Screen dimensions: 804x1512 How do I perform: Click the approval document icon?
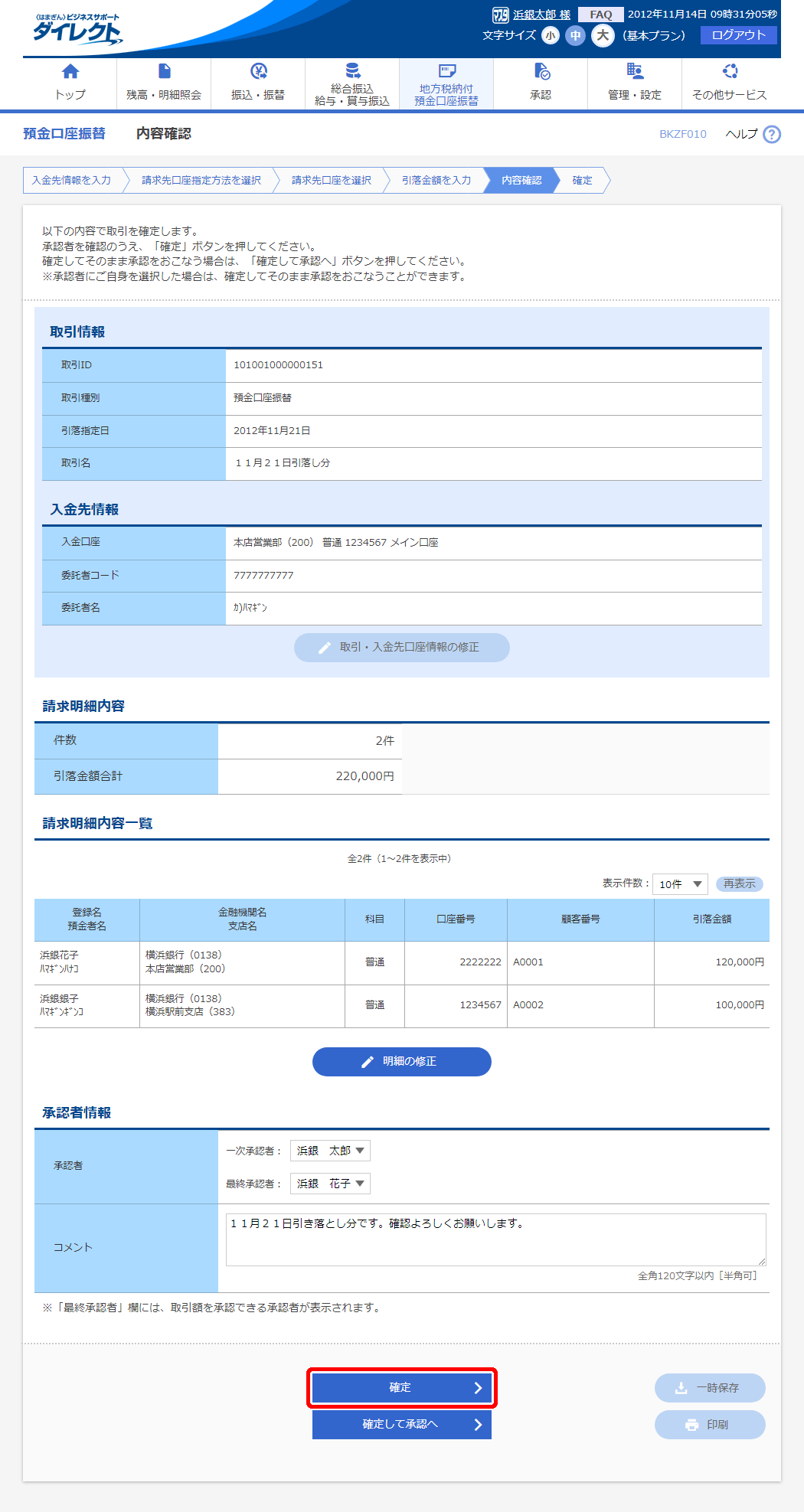tap(541, 72)
